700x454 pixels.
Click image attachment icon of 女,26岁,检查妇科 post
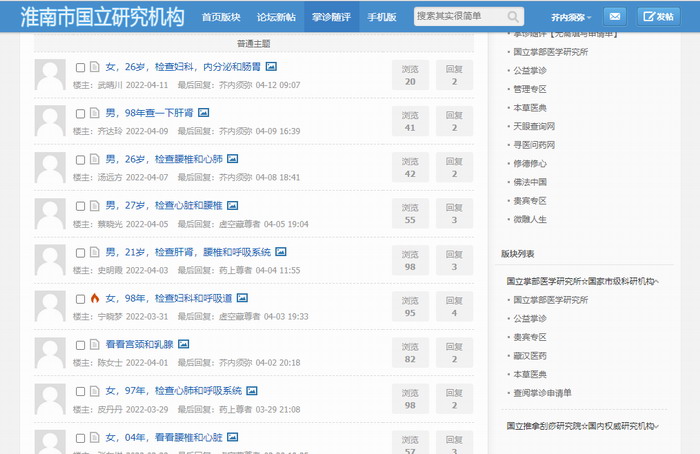coord(271,67)
